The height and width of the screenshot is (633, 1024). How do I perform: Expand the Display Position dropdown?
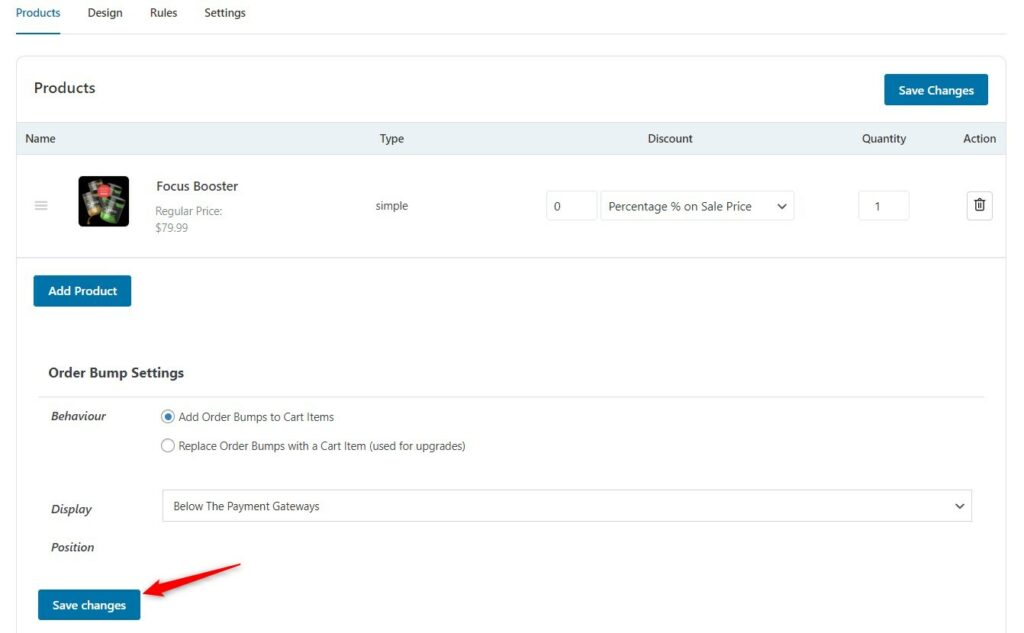[x=566, y=506]
